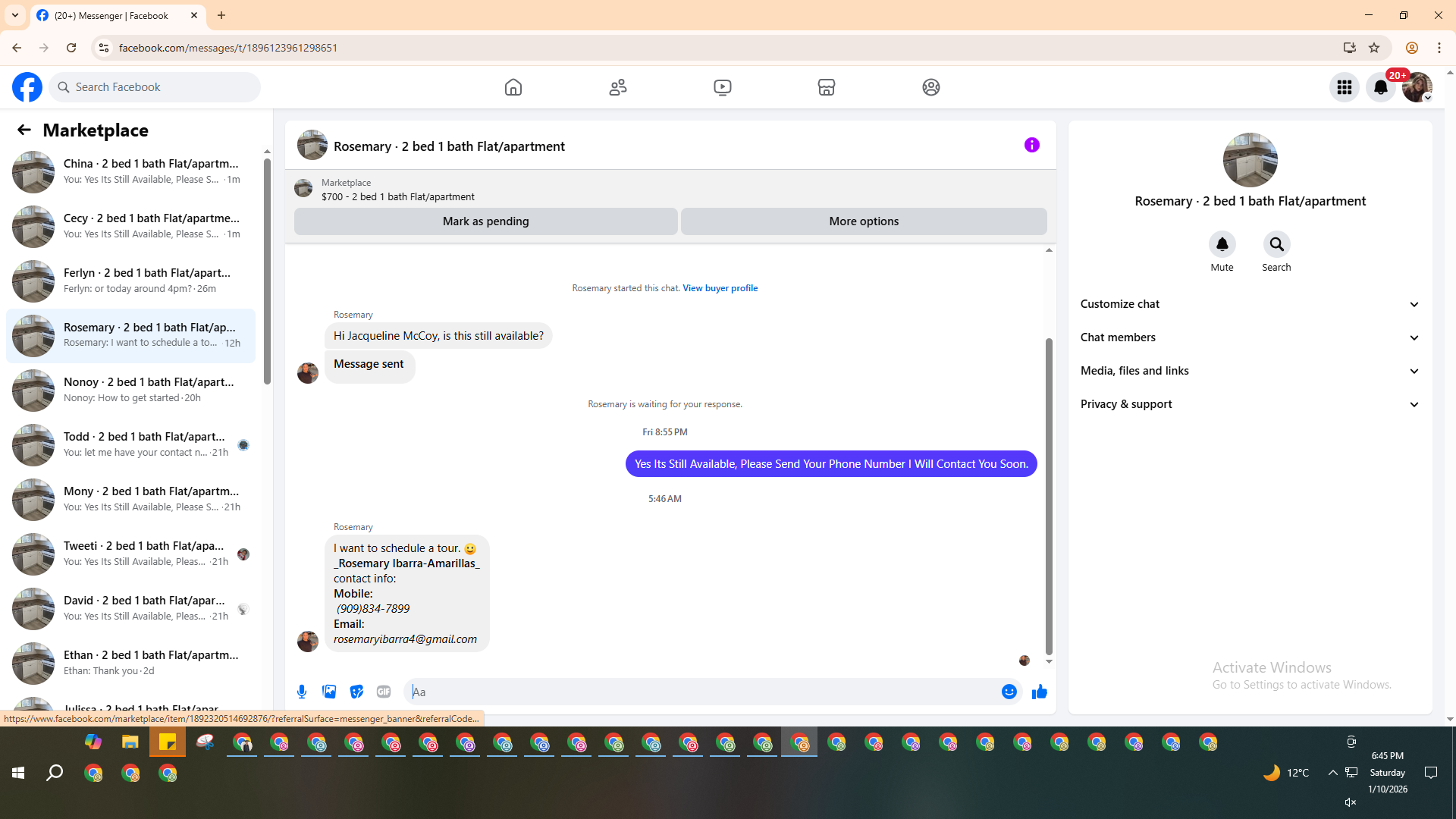The image size is (1456, 819).
Task: Mute this Rosemary conversation
Action: pos(1222,245)
